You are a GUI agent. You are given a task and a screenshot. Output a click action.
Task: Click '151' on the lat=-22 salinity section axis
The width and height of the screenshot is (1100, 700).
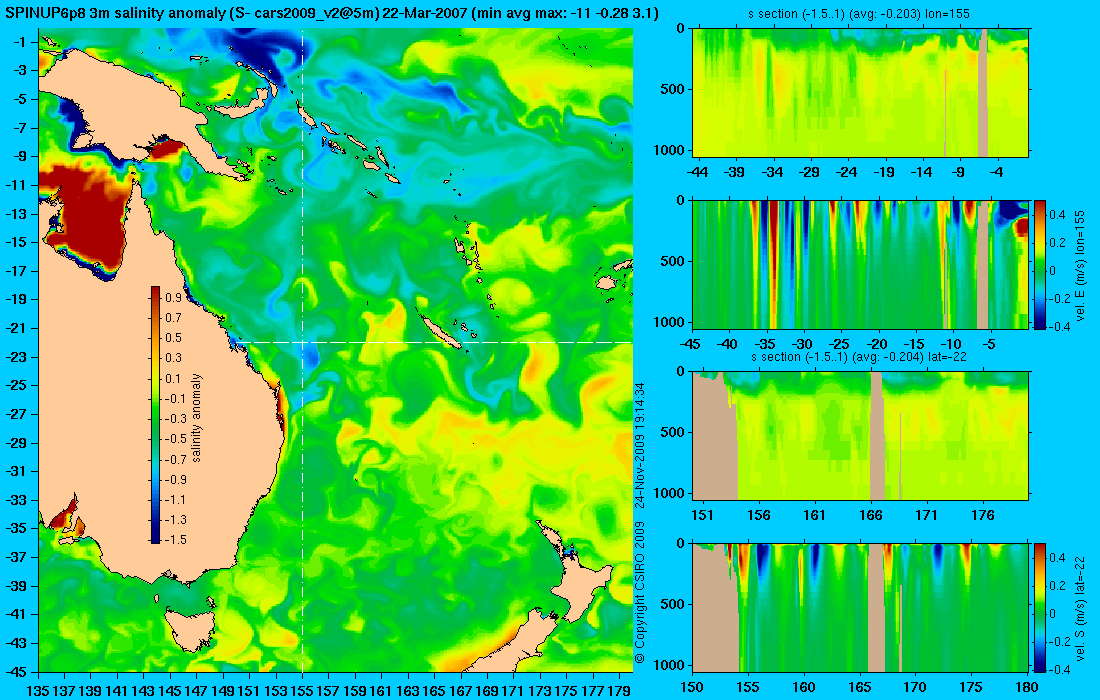(702, 515)
